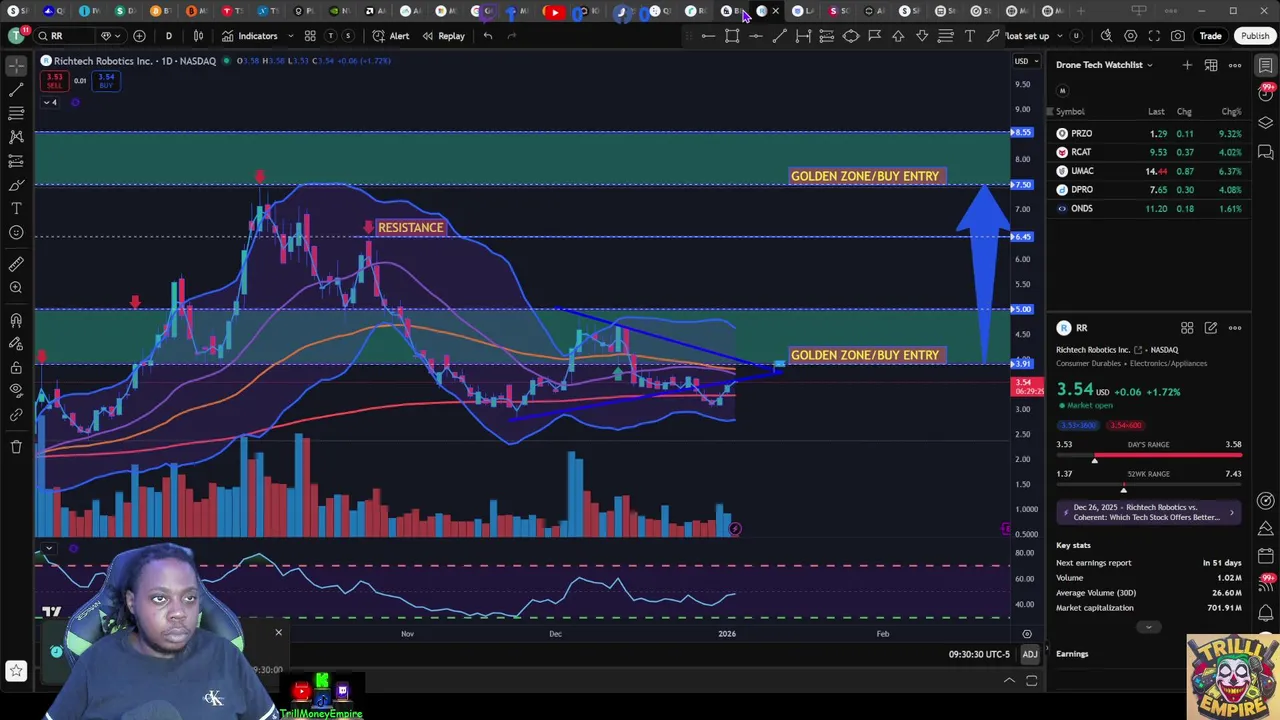Image resolution: width=1280 pixels, height=720 pixels.
Task: Open the calendar icon in right sidebar
Action: click(x=1266, y=556)
